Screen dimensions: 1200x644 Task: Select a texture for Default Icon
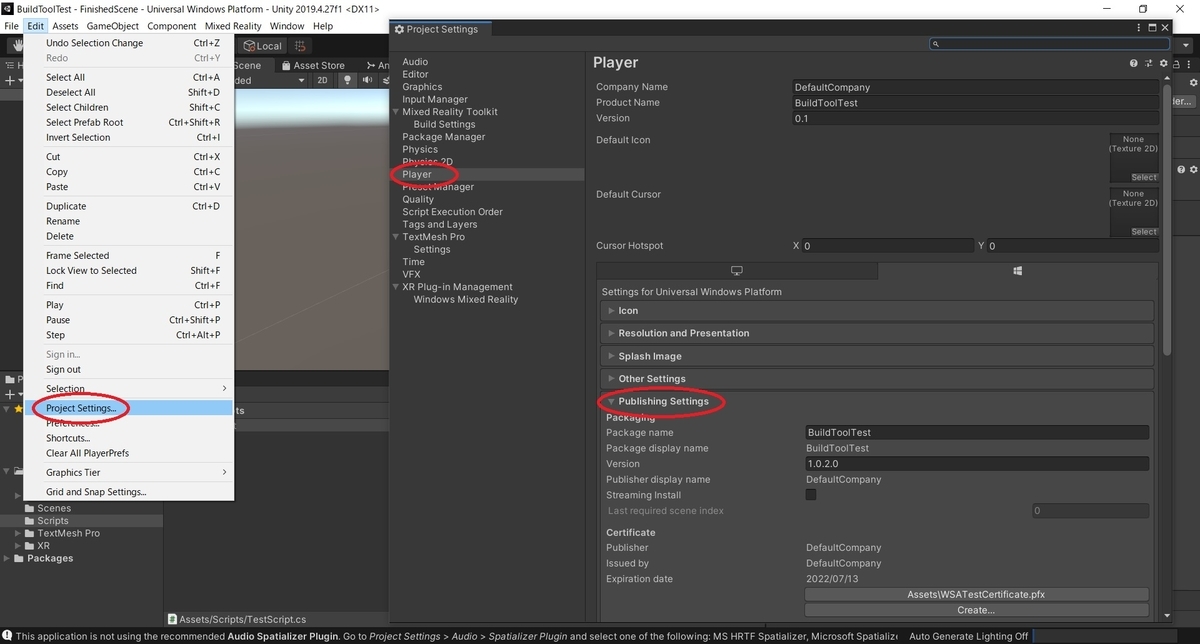(1144, 177)
